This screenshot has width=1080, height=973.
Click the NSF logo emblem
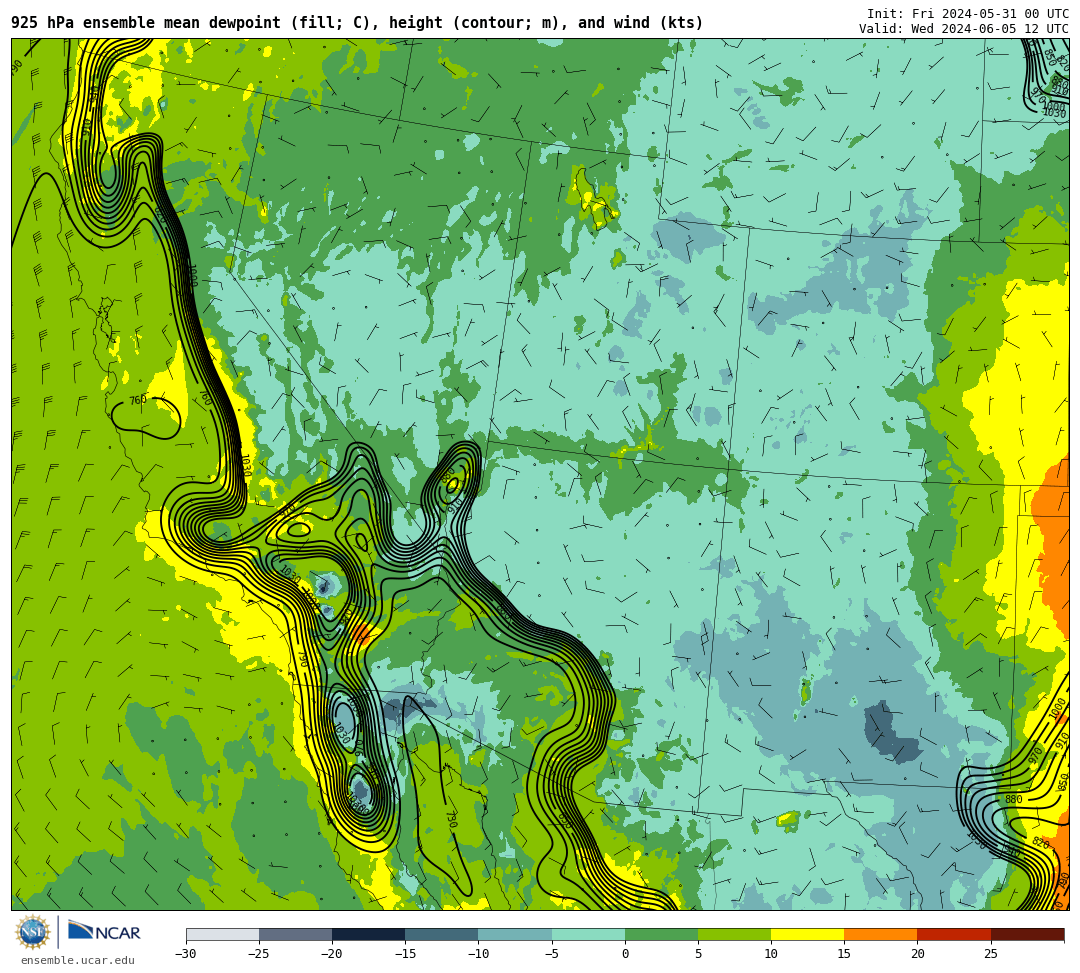point(33,932)
